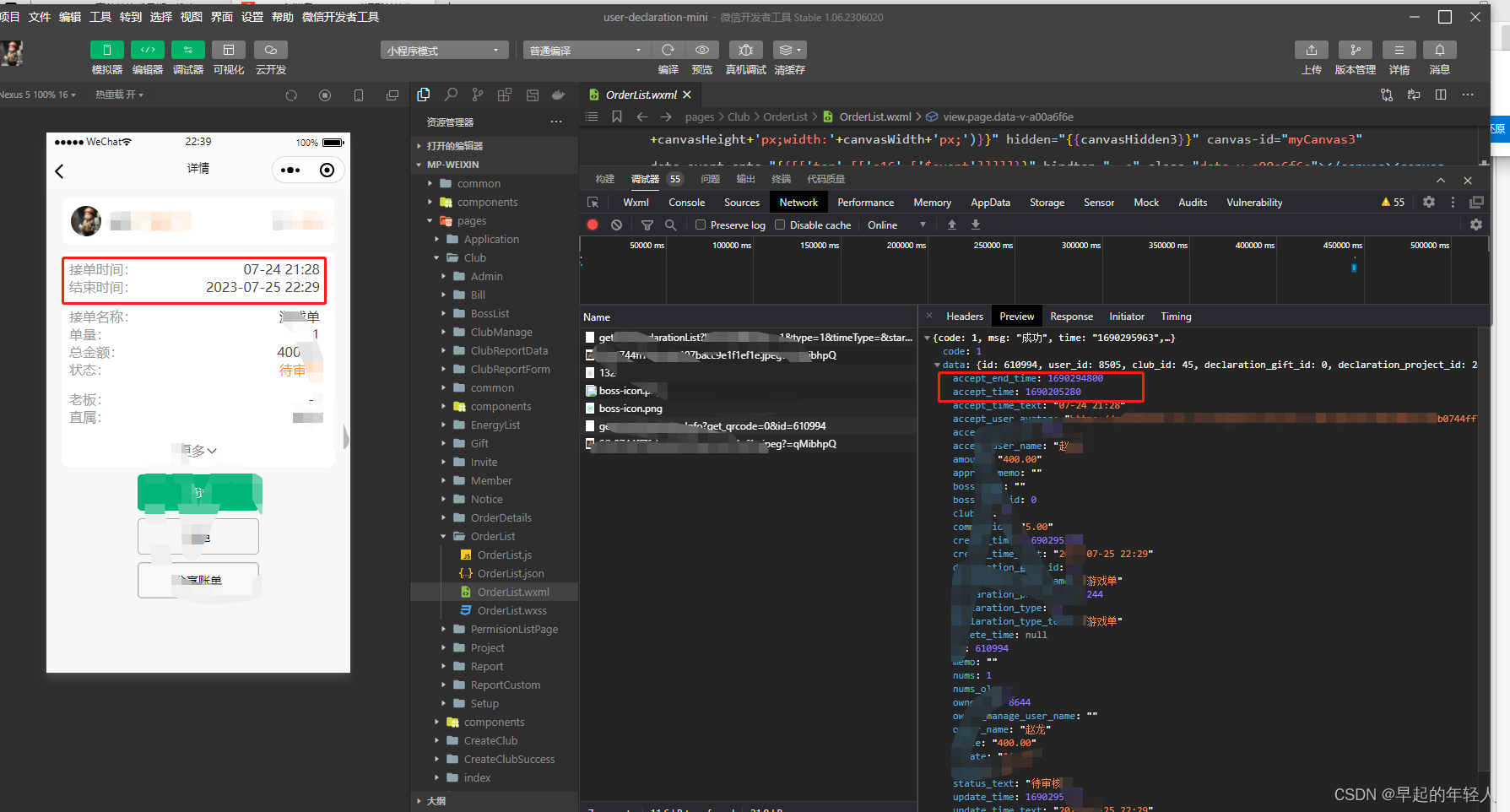Open the 编辑 menu
Screen dimensions: 1510x812
(70, 17)
